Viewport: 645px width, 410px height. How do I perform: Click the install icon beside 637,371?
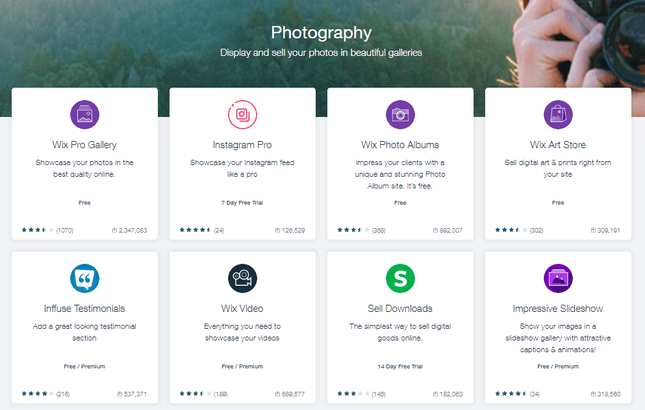(119, 394)
